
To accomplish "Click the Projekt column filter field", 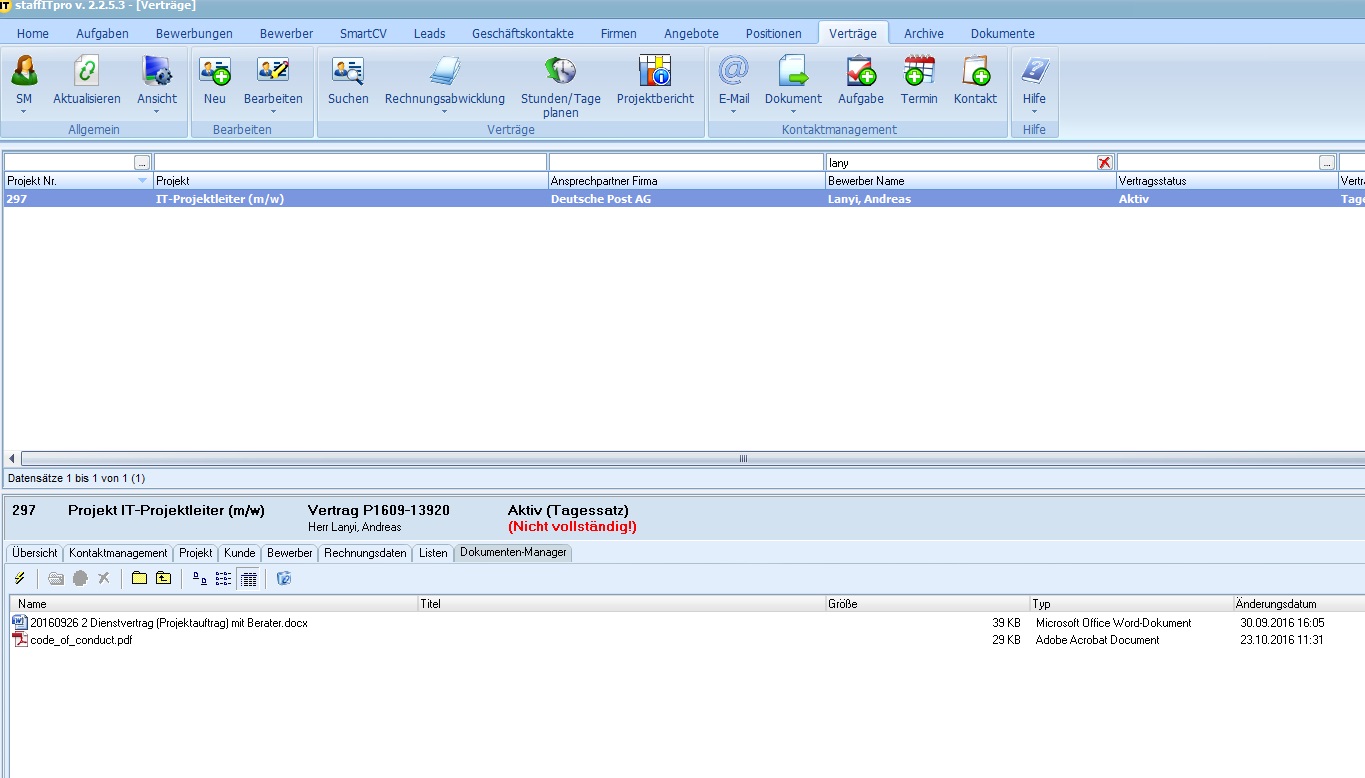I will 350,162.
